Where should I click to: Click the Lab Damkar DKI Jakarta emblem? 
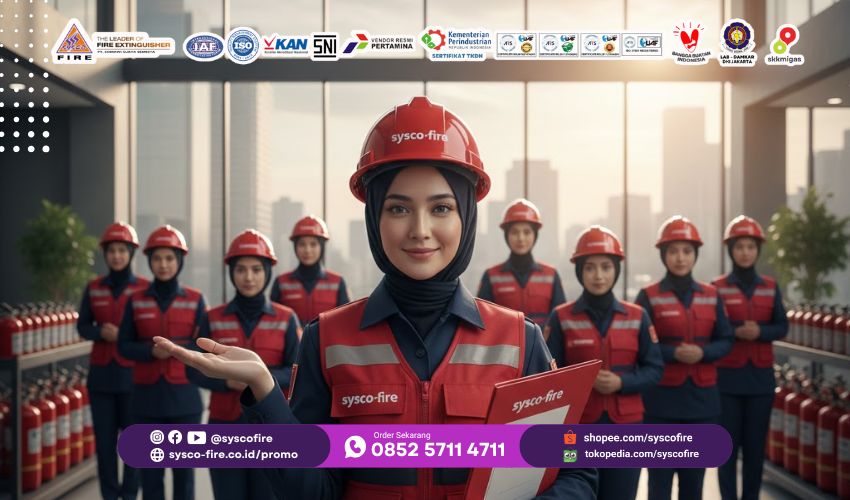(x=737, y=42)
